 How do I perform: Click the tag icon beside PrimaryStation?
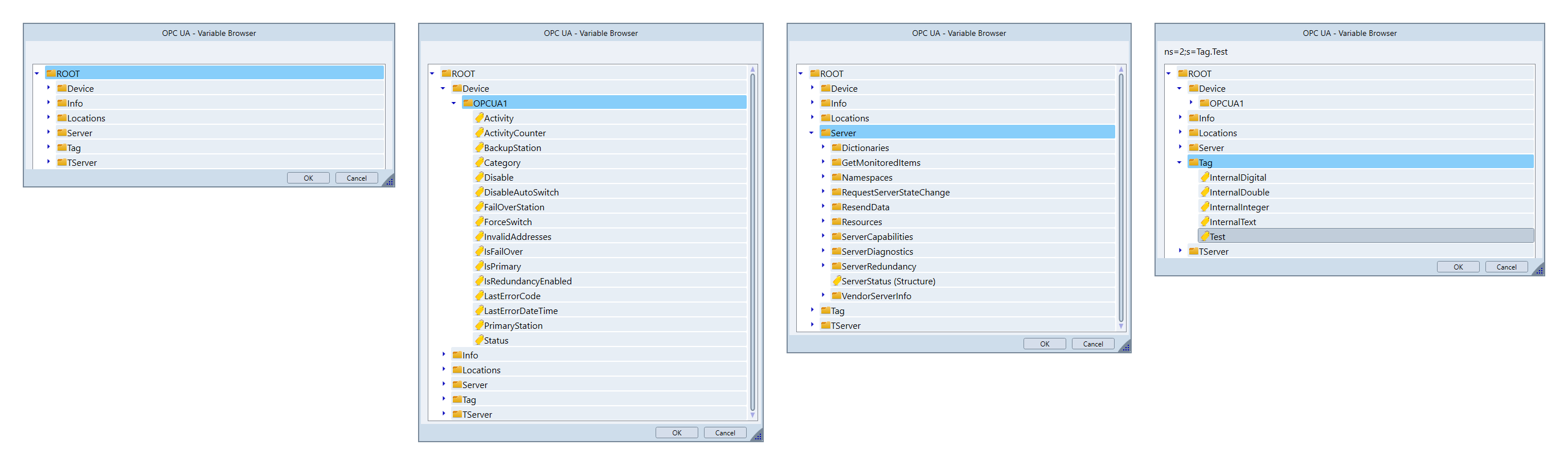479,325
